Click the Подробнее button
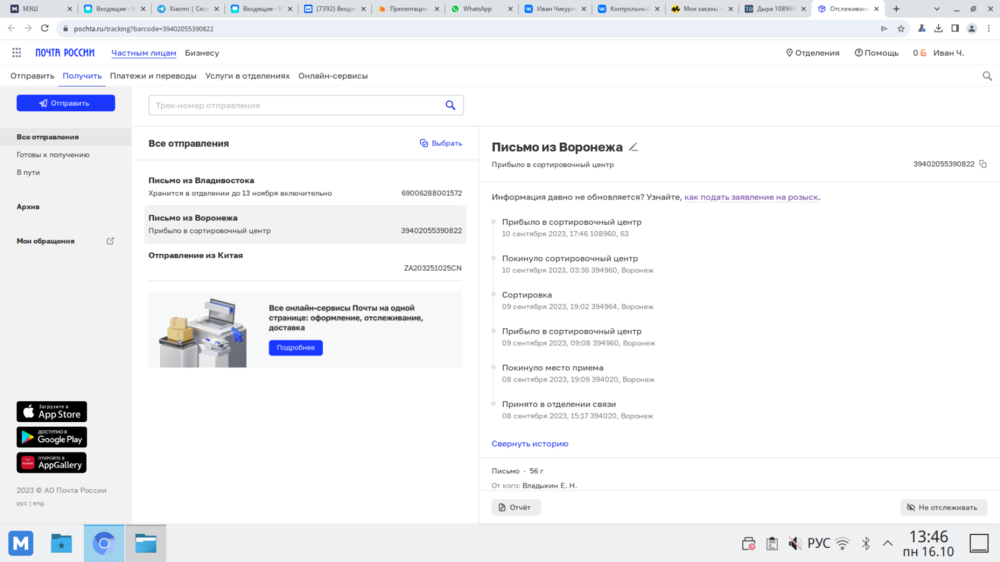The height and width of the screenshot is (562, 1000). click(x=295, y=348)
